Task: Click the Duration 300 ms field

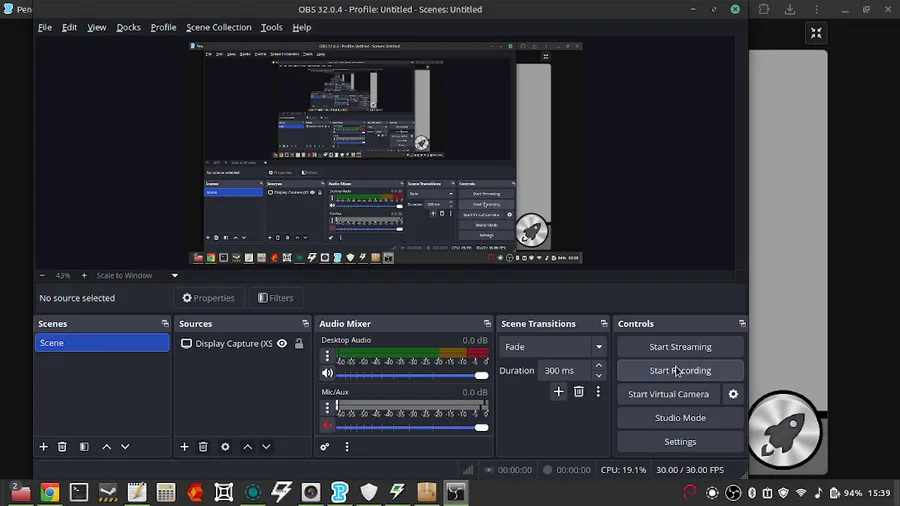Action: coord(565,371)
